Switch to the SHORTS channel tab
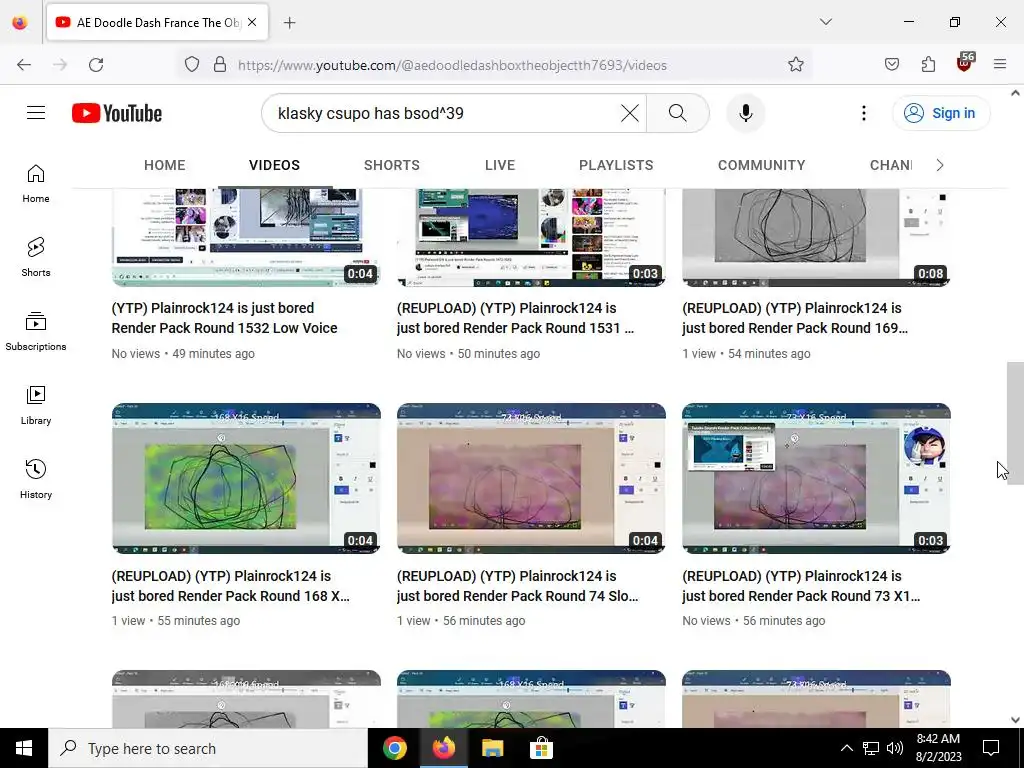The image size is (1024, 768). 392,165
